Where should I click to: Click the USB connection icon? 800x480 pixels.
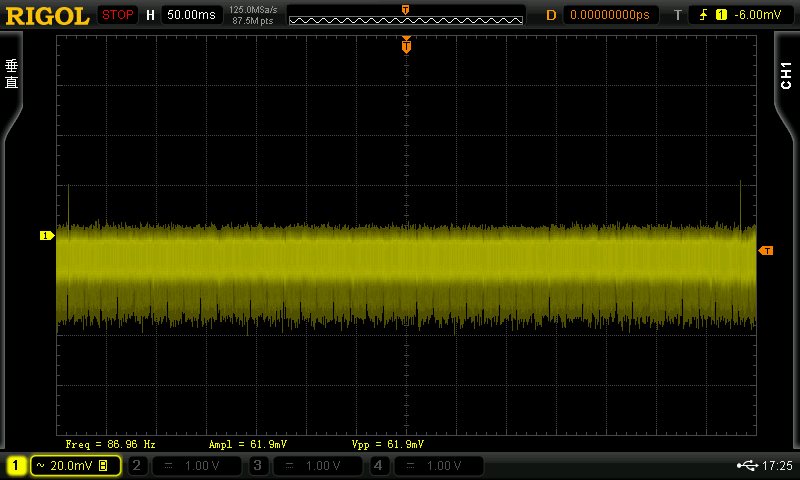tap(746, 466)
